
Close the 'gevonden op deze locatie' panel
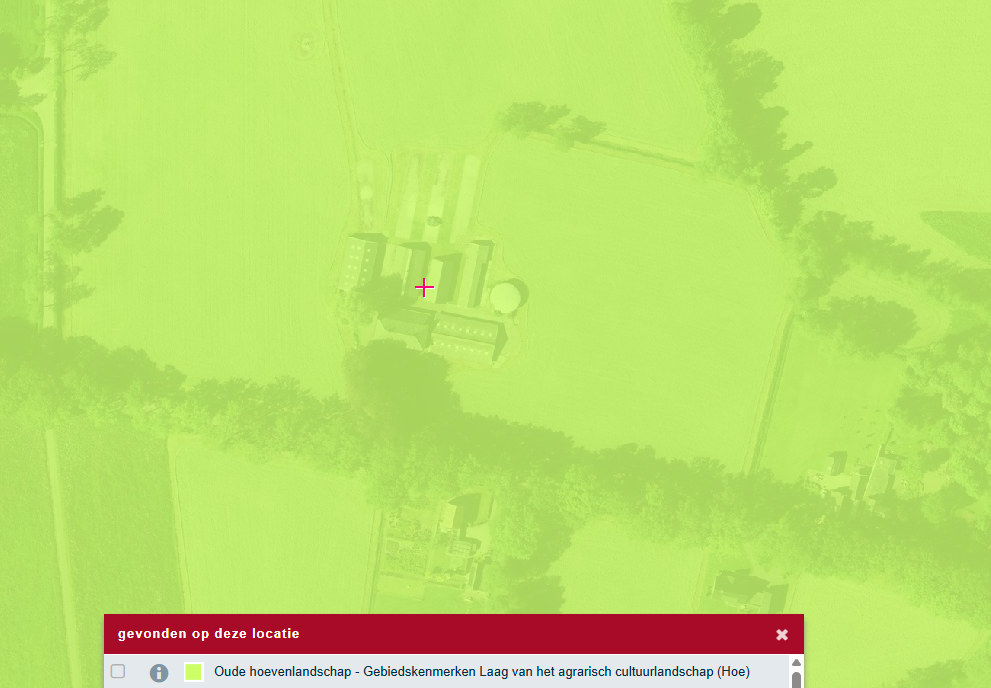click(x=782, y=634)
